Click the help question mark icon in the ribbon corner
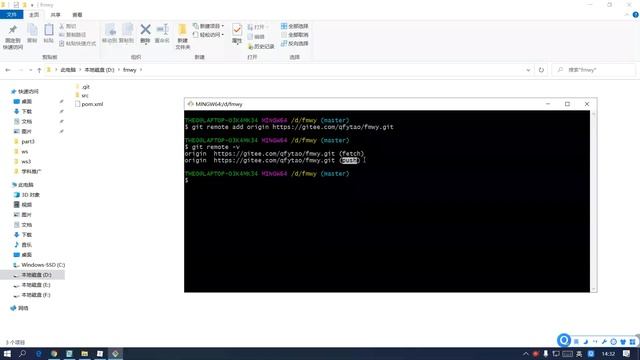 [635, 15]
